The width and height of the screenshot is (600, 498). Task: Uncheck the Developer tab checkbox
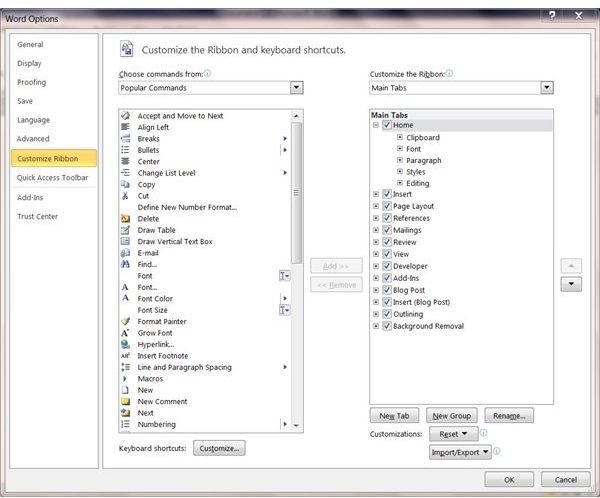(387, 266)
